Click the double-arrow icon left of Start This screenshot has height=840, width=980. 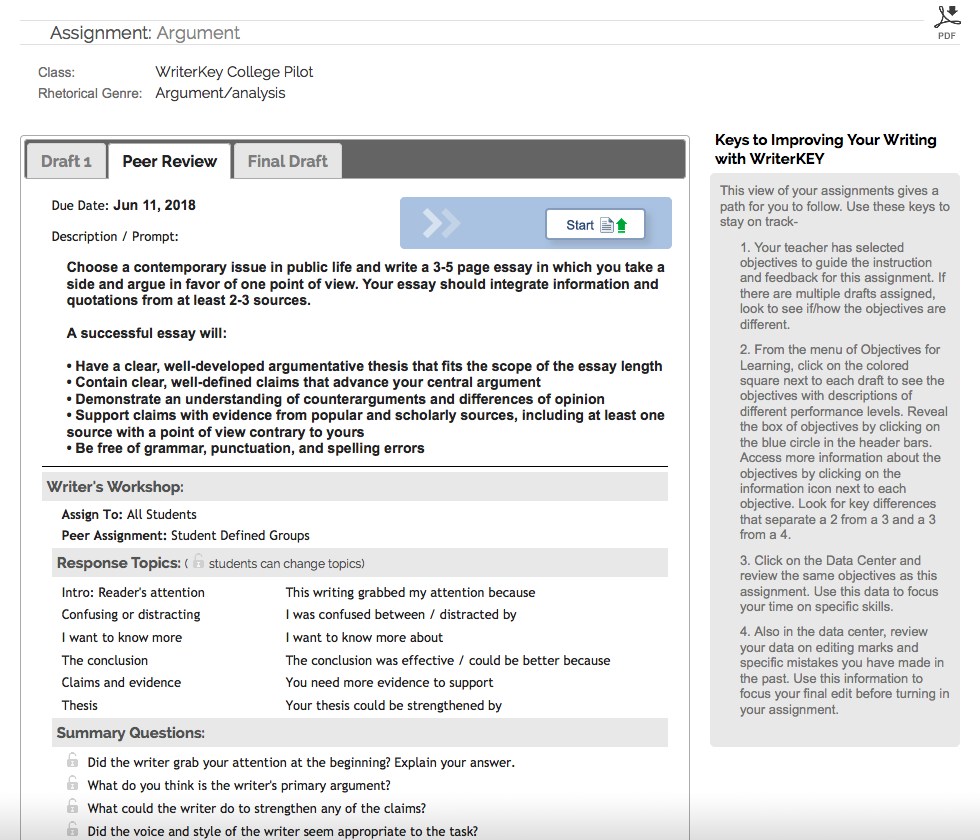pyautogui.click(x=441, y=223)
